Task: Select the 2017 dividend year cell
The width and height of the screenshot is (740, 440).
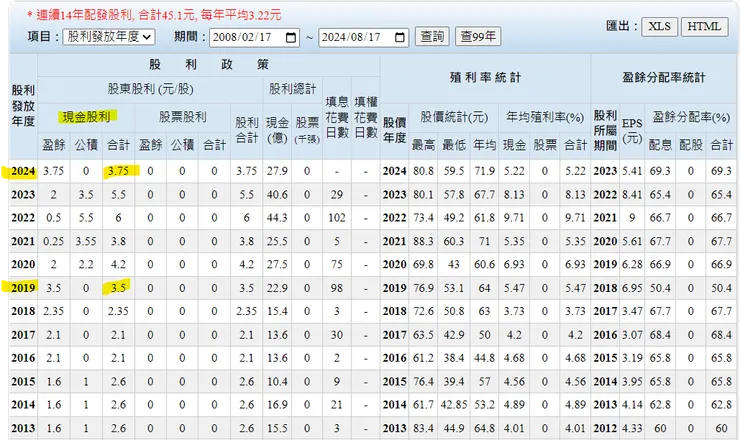Action: tap(23, 335)
